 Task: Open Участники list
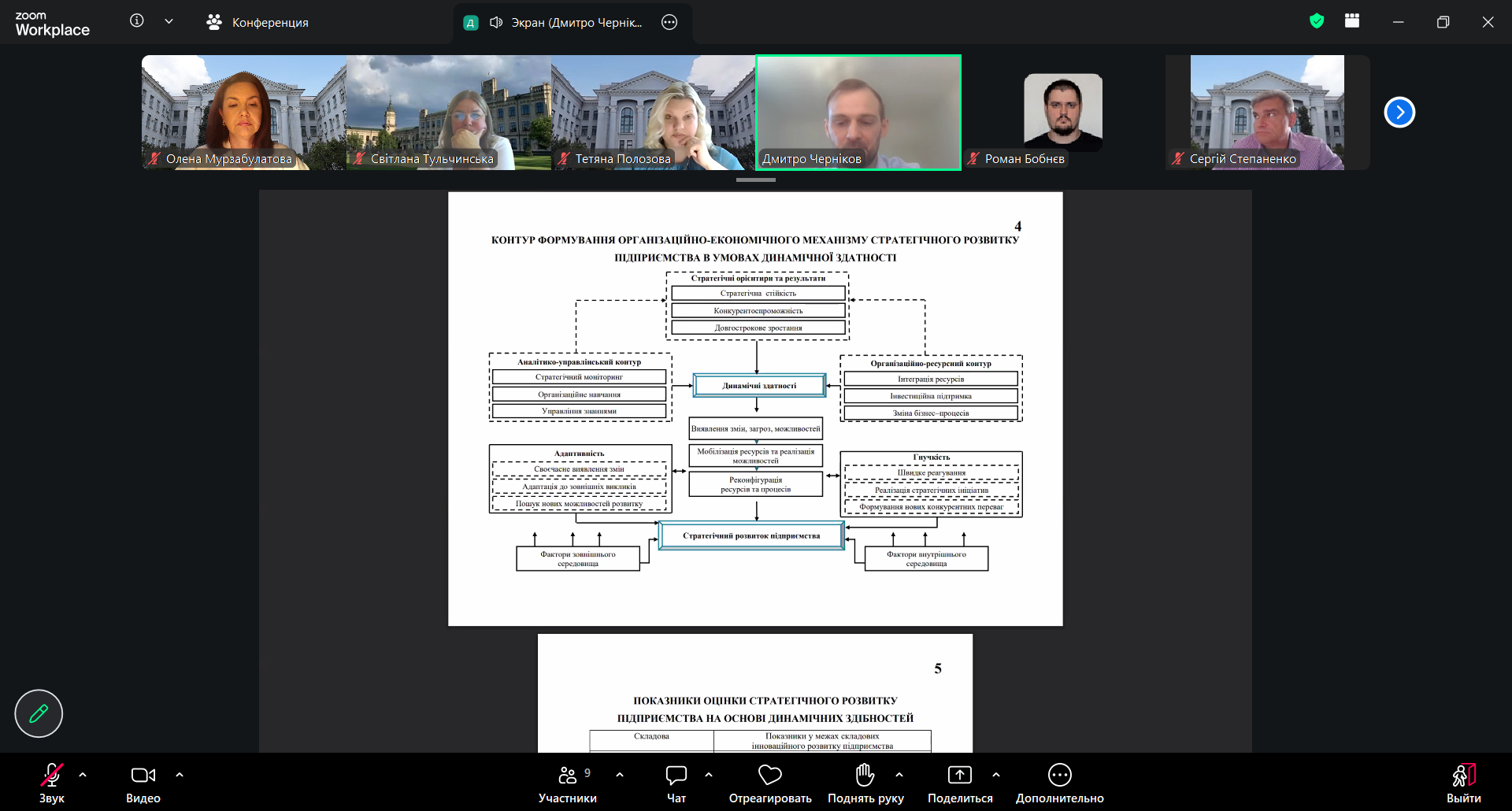tap(568, 783)
